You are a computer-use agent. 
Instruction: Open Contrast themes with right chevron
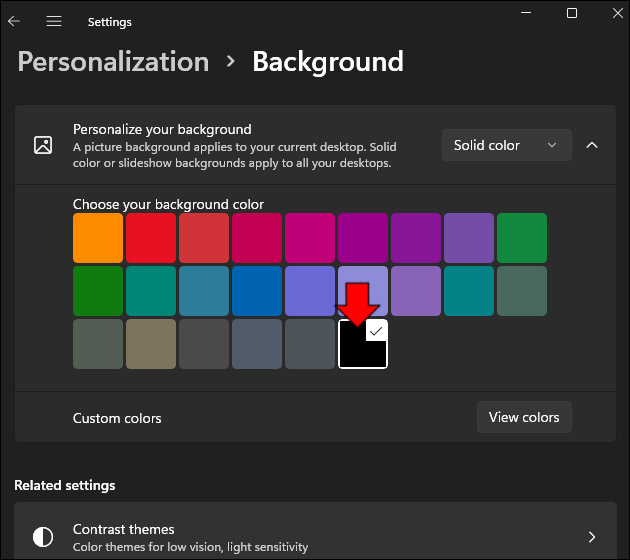(x=592, y=537)
